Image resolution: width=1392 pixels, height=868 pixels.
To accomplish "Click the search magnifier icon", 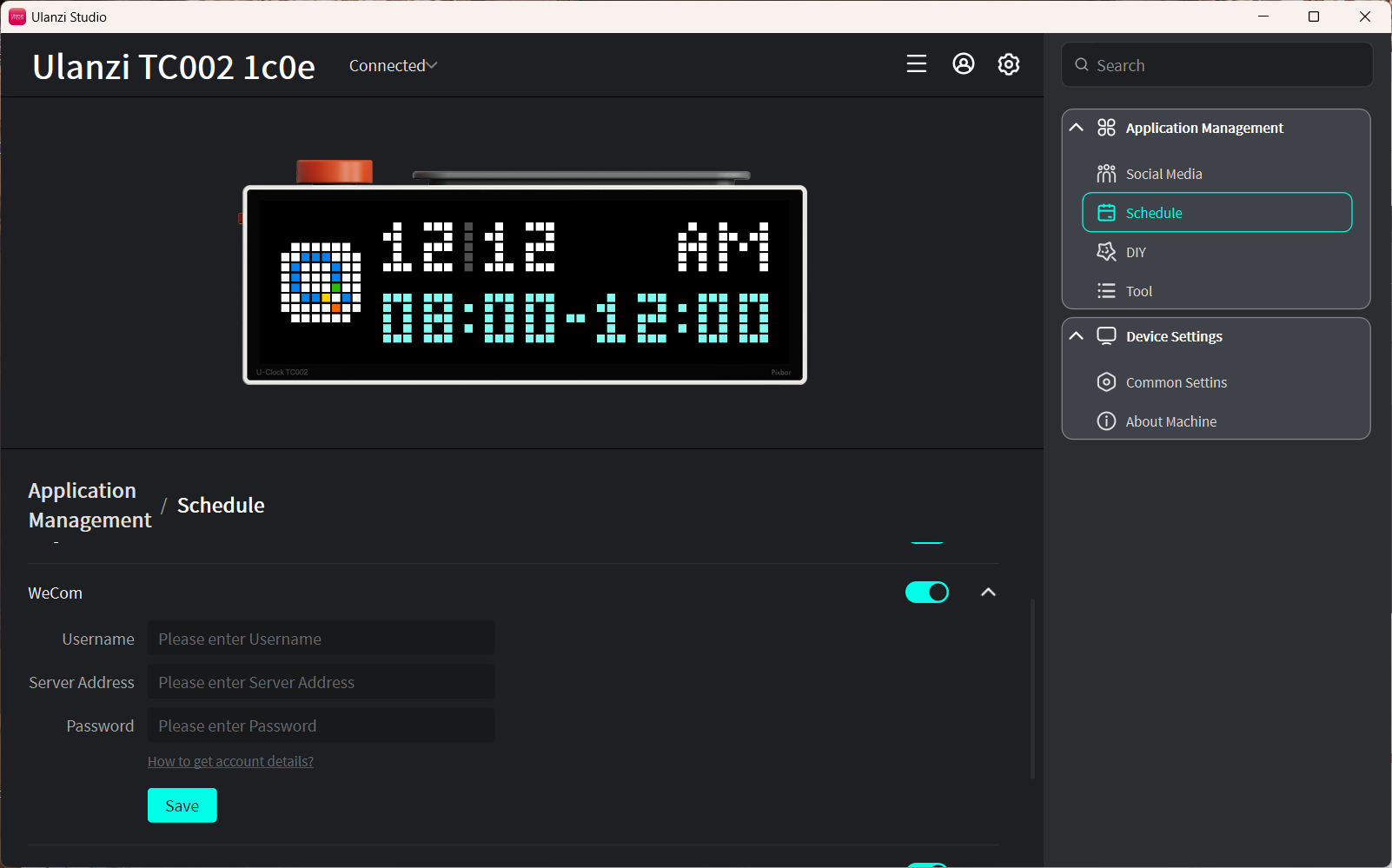I will [1082, 65].
